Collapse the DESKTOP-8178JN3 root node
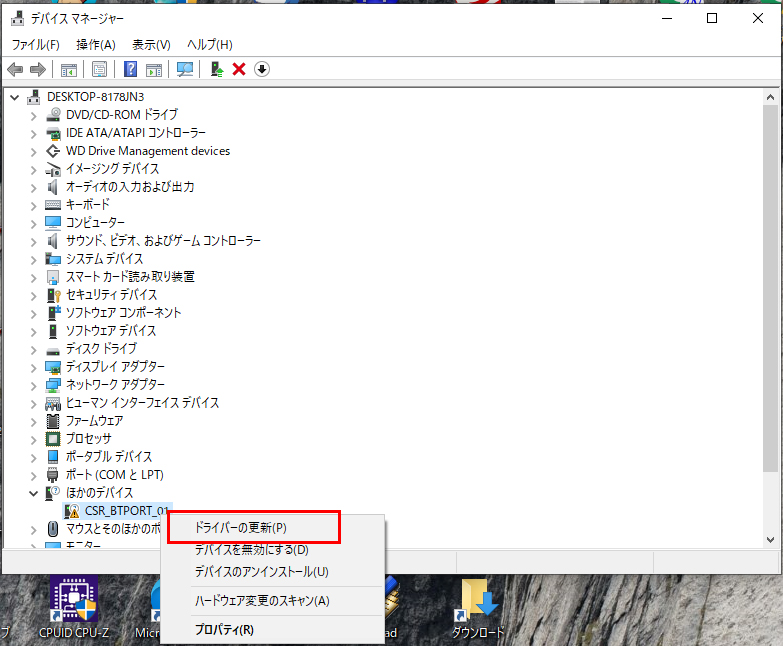783x646 pixels. point(14,97)
